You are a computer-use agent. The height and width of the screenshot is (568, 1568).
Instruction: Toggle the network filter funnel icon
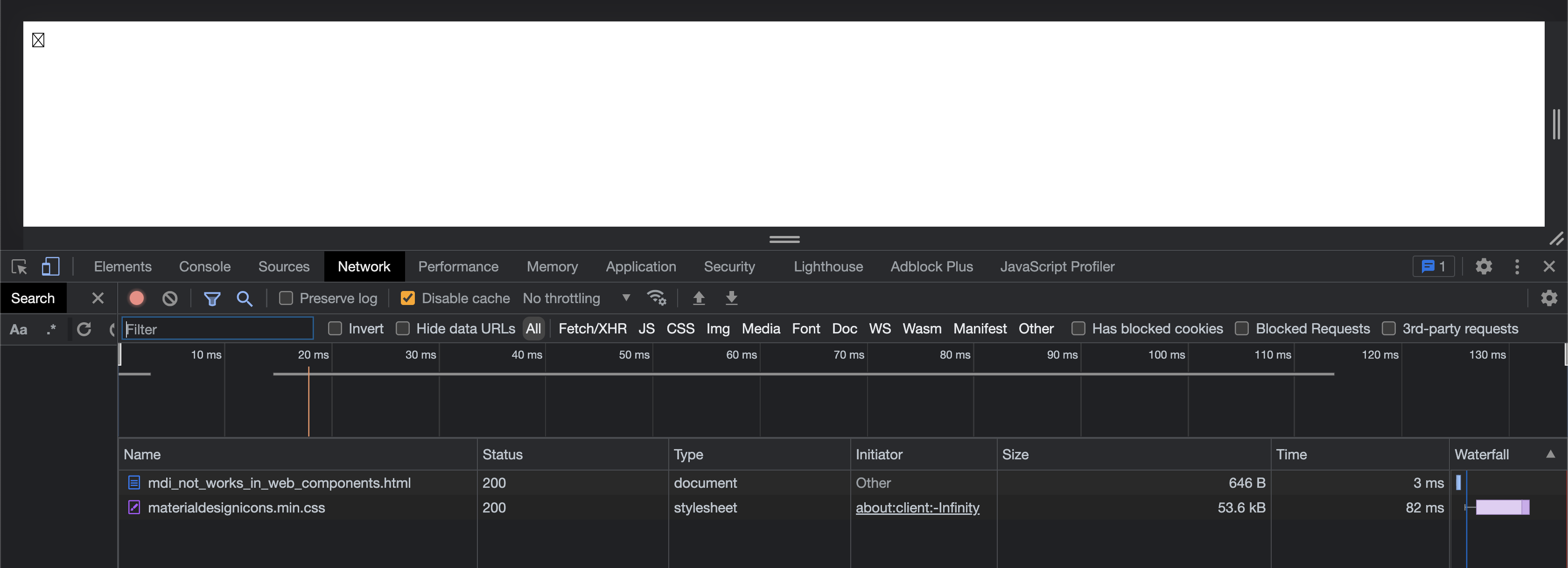(212, 298)
